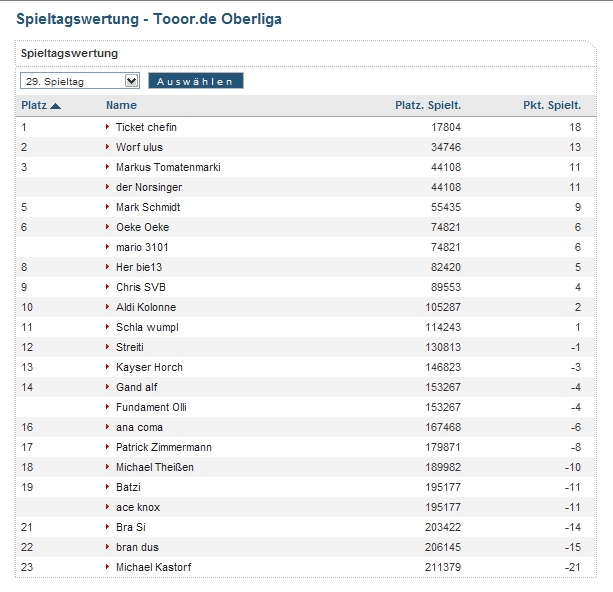Open Kayser Horch player link
The width and height of the screenshot is (613, 592).
click(x=149, y=367)
